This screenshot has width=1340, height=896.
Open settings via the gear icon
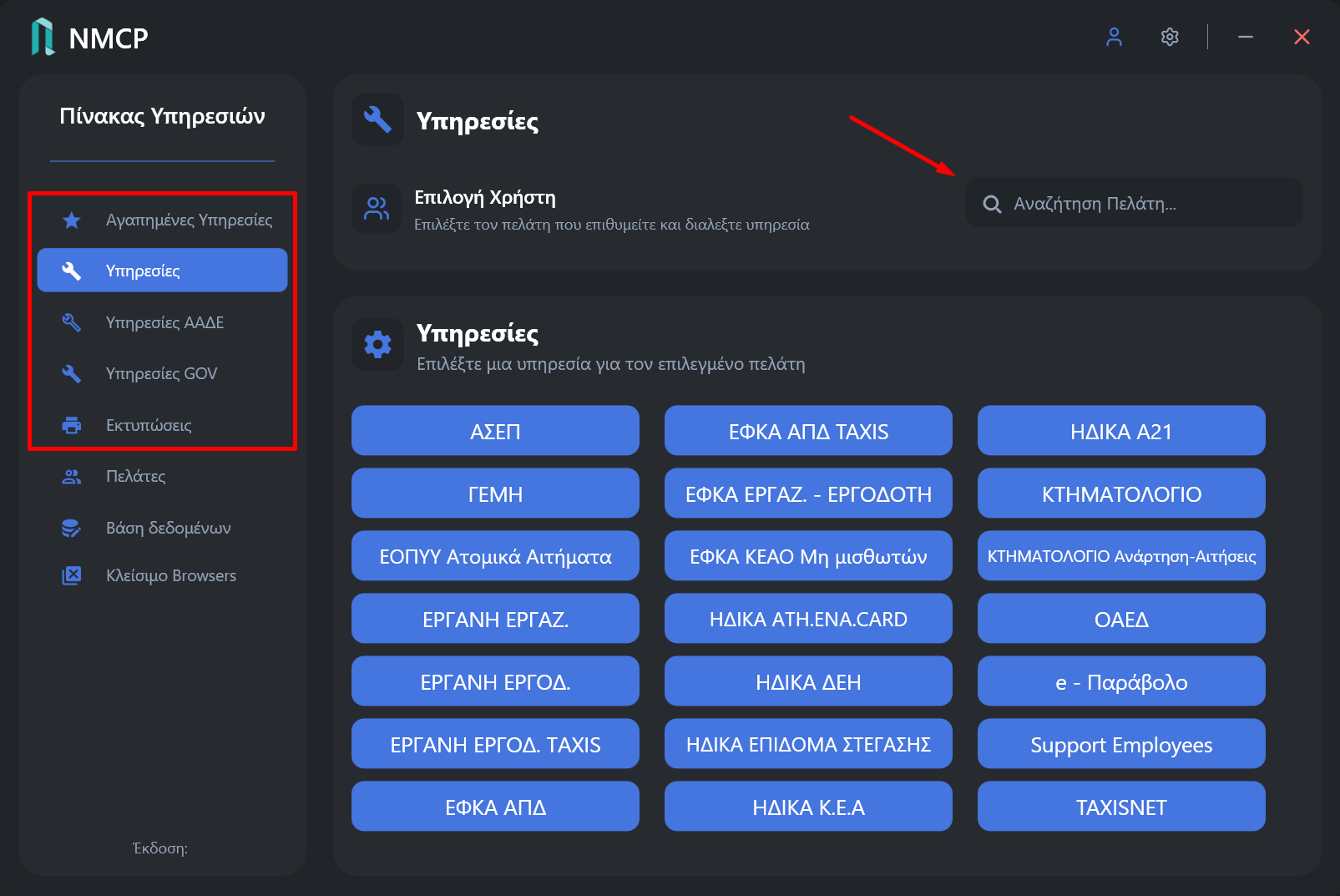pyautogui.click(x=1170, y=37)
